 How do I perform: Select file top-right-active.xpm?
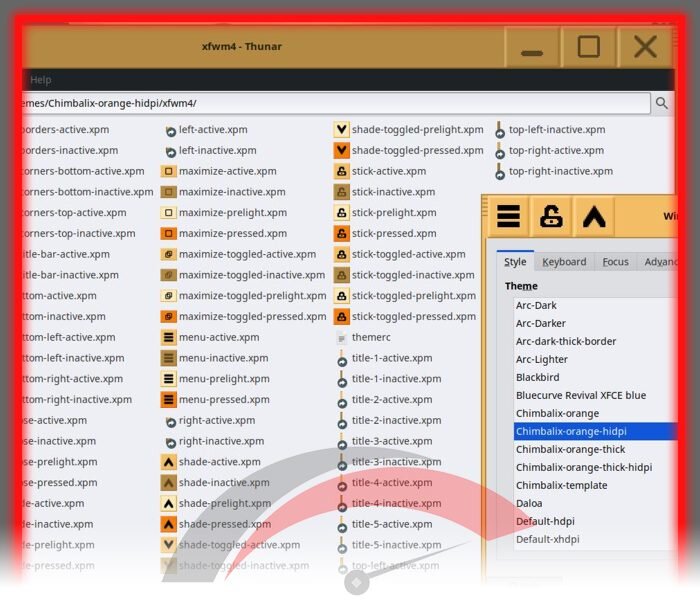click(x=556, y=150)
